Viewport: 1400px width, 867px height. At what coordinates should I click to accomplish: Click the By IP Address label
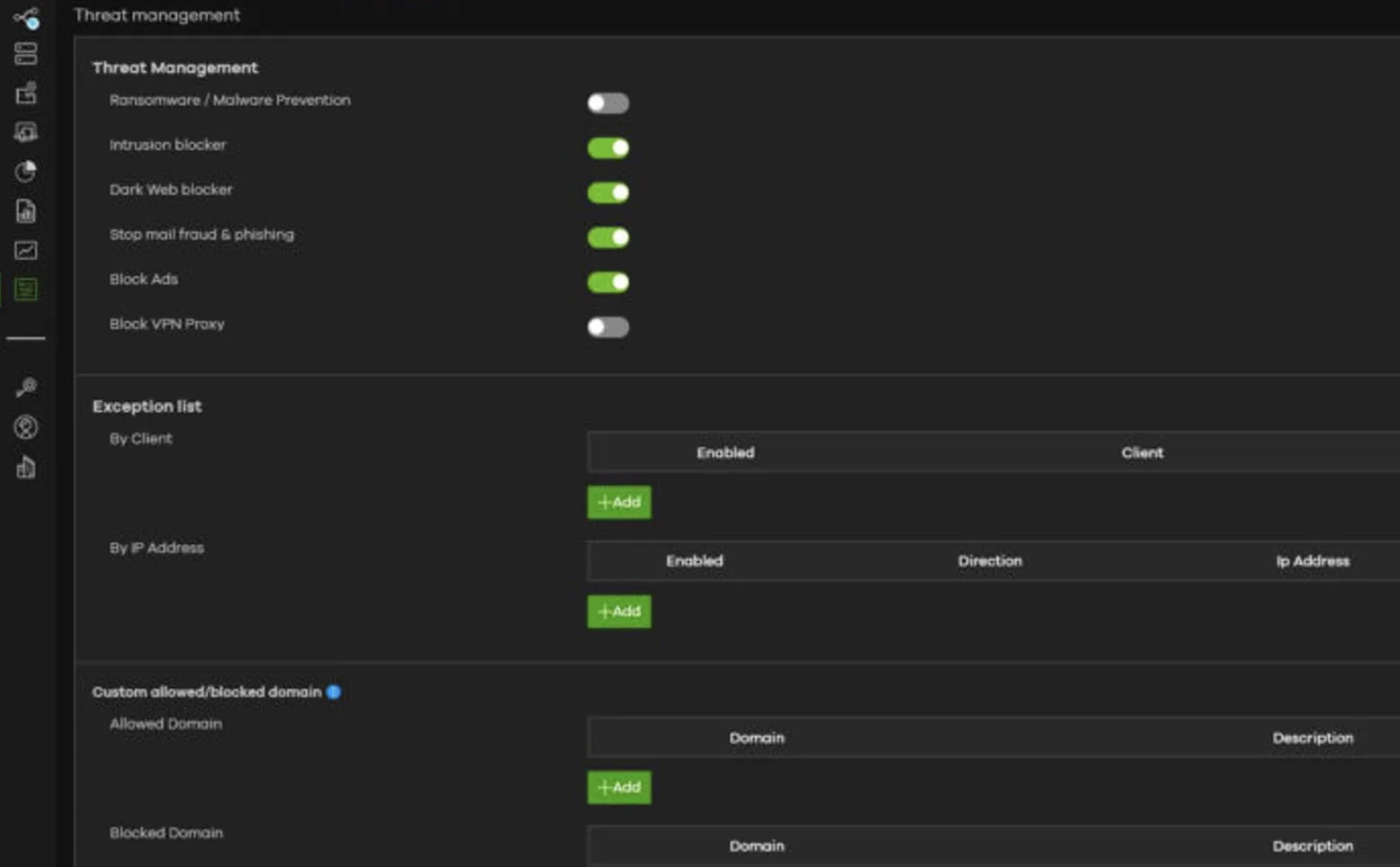click(x=157, y=548)
